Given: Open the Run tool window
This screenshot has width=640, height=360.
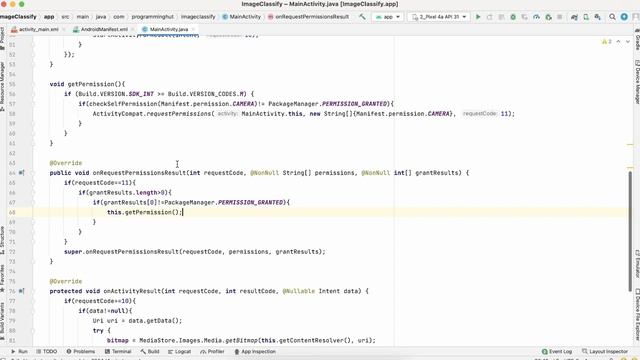Looking at the screenshot, I should tap(19, 351).
